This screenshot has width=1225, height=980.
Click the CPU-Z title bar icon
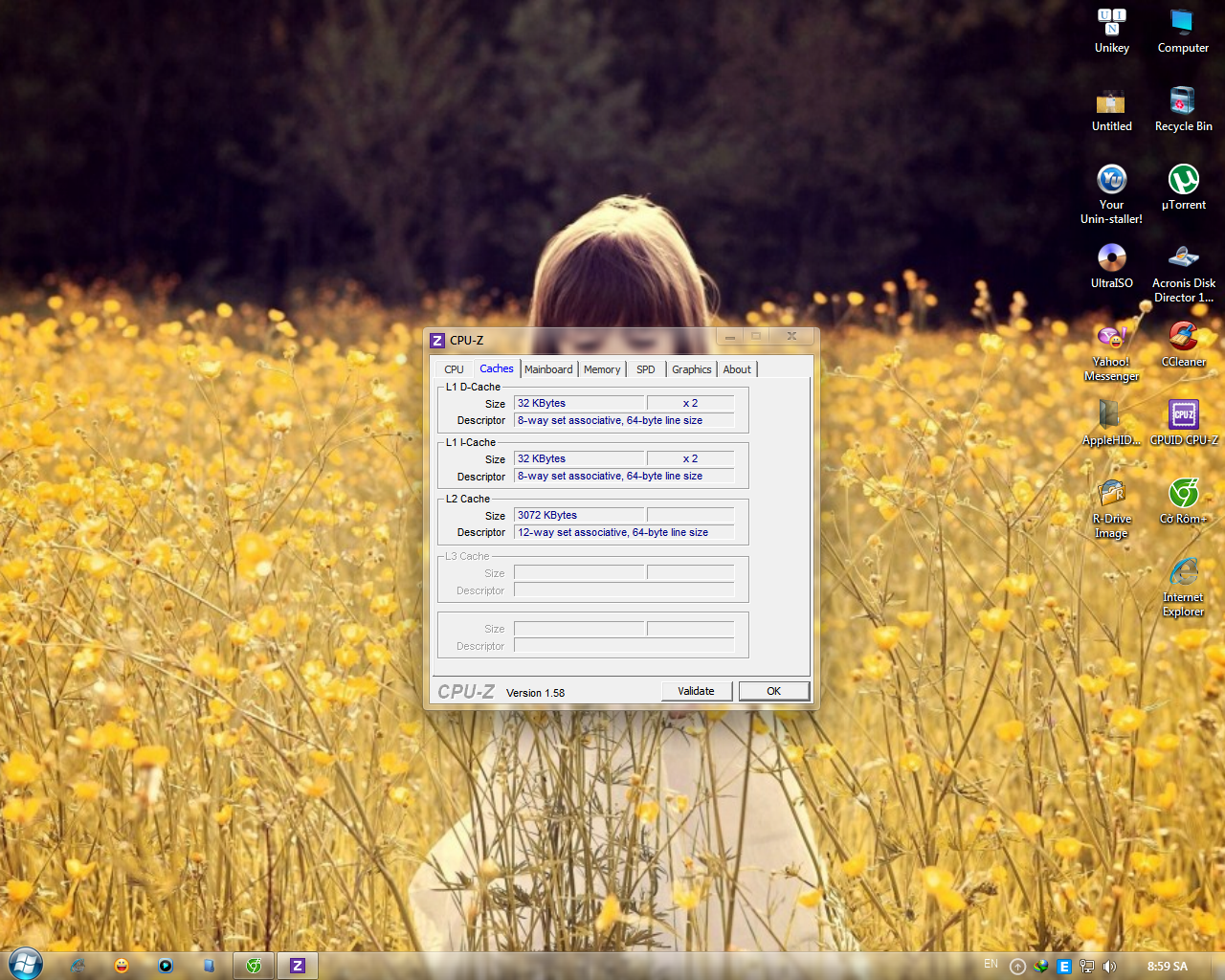(437, 341)
